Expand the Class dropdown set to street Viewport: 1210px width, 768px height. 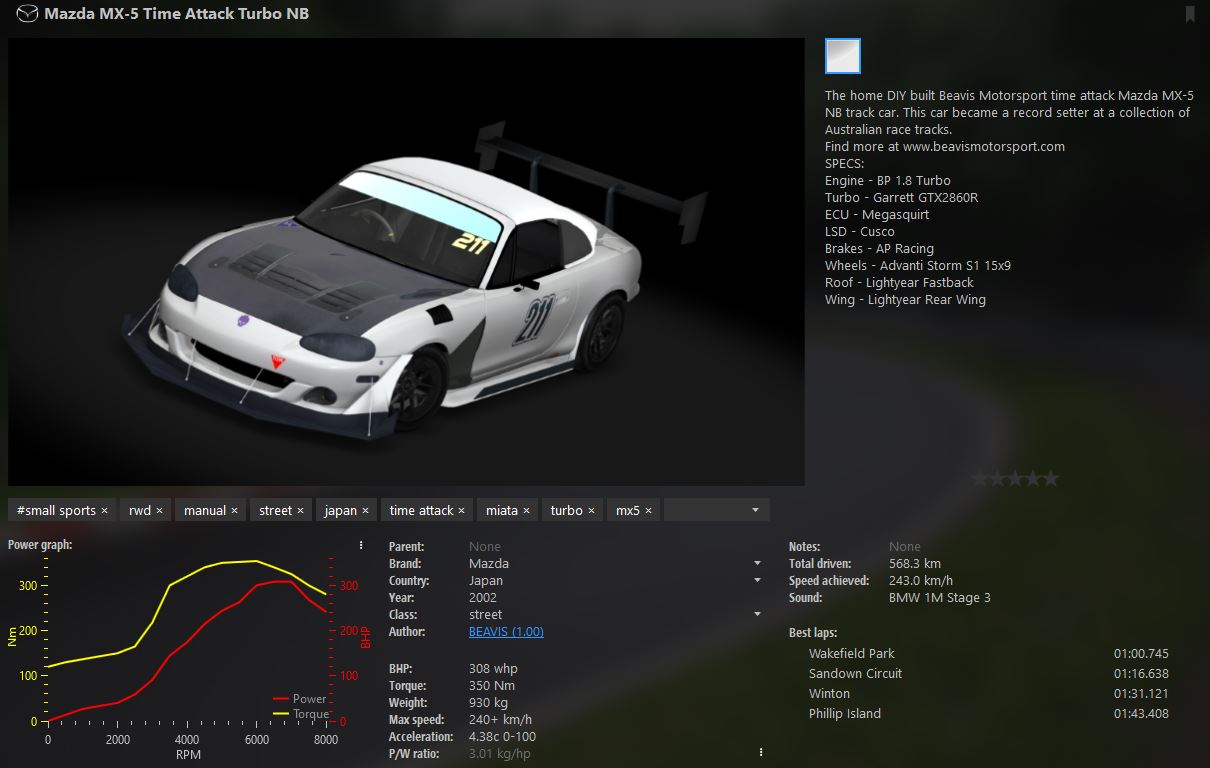click(757, 614)
